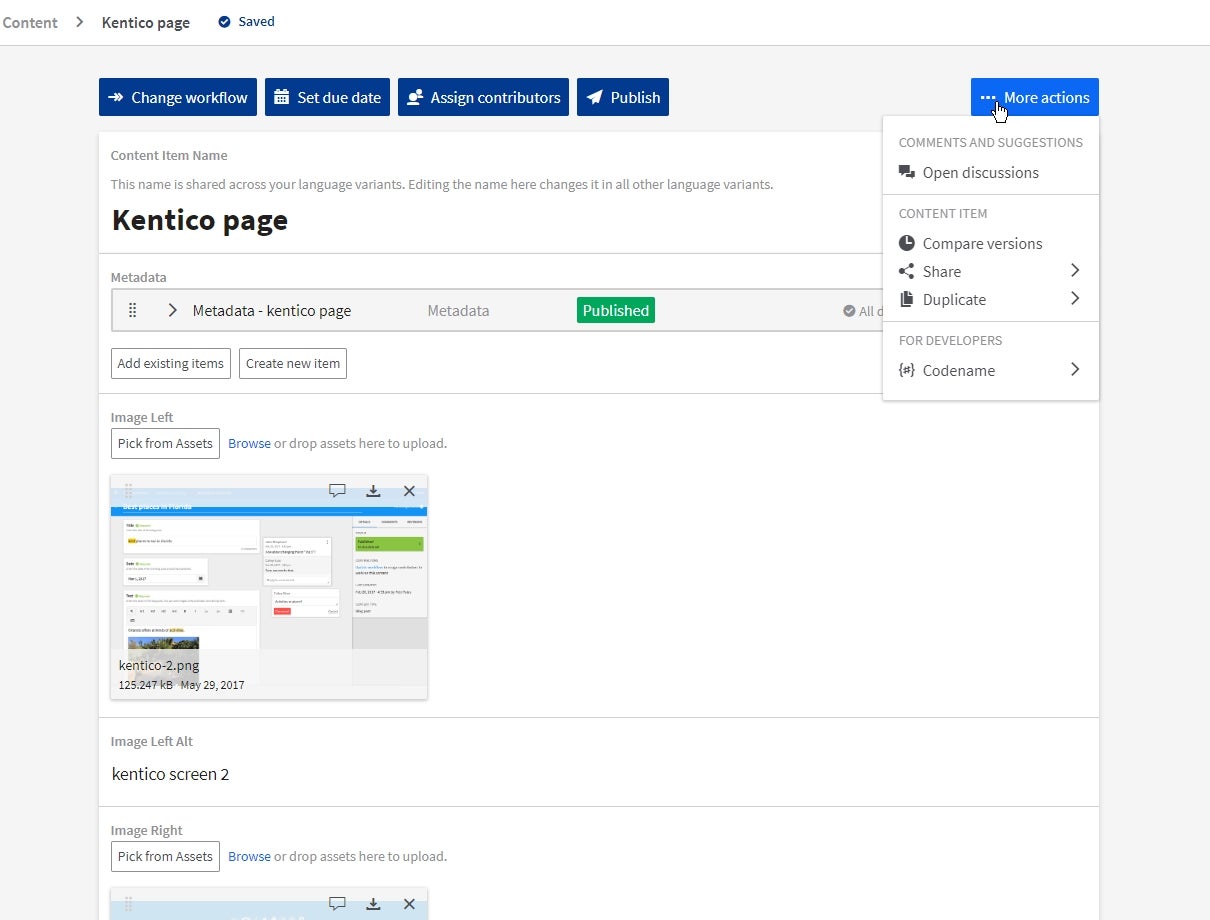Select Open discussions from the menu
This screenshot has height=920, width=1210.
[979, 172]
